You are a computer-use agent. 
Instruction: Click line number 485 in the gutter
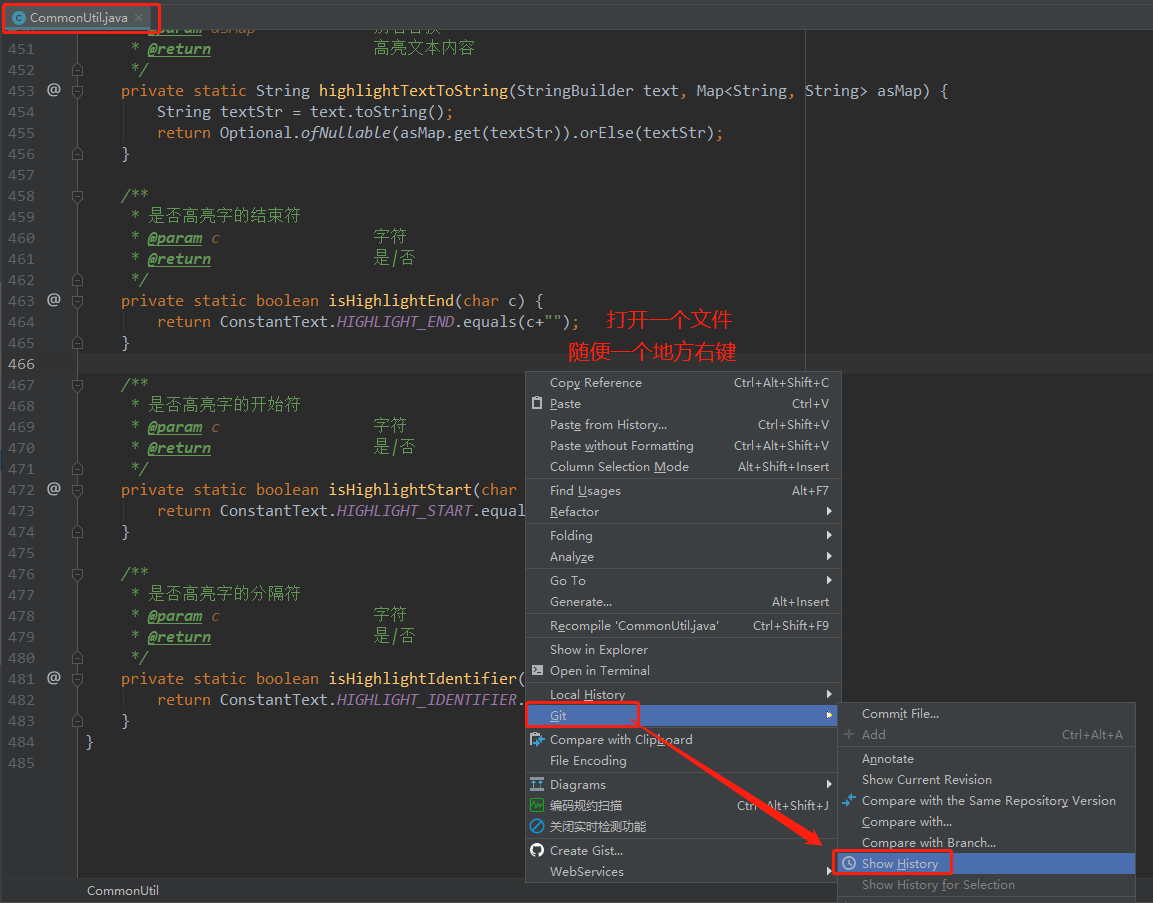coord(21,763)
